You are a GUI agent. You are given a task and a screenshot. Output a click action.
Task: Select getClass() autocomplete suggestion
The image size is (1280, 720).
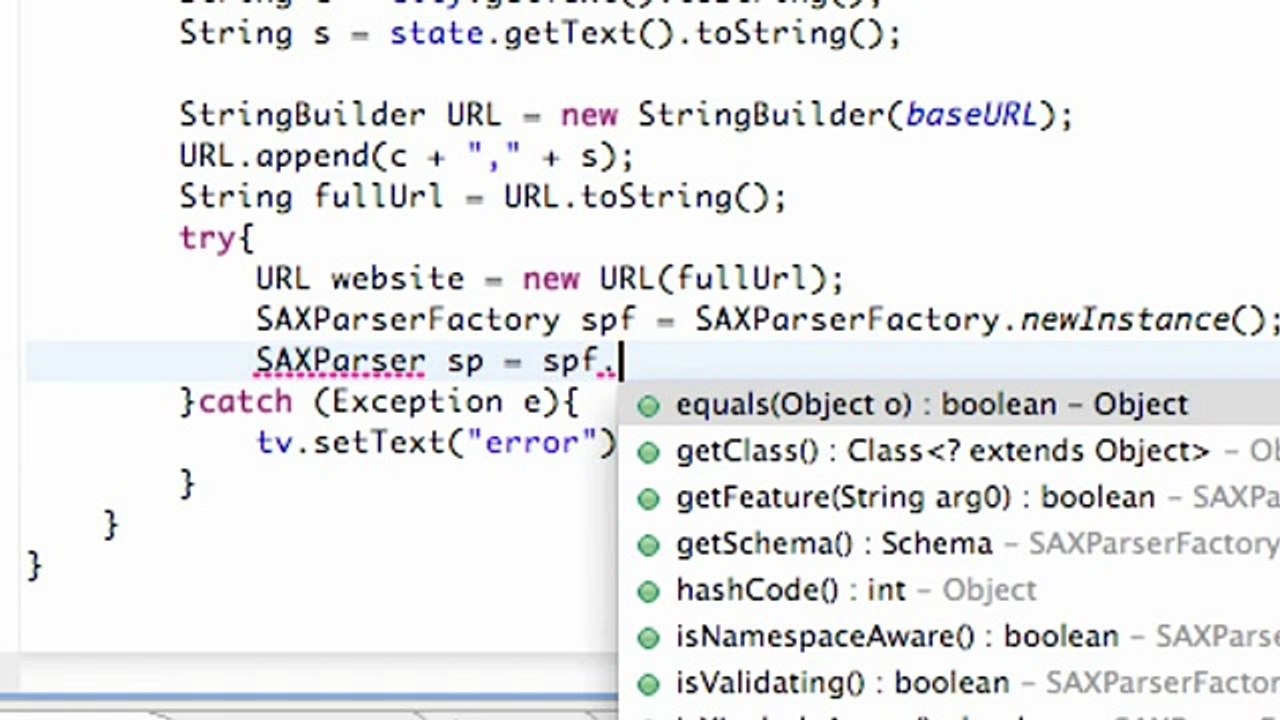coord(949,451)
